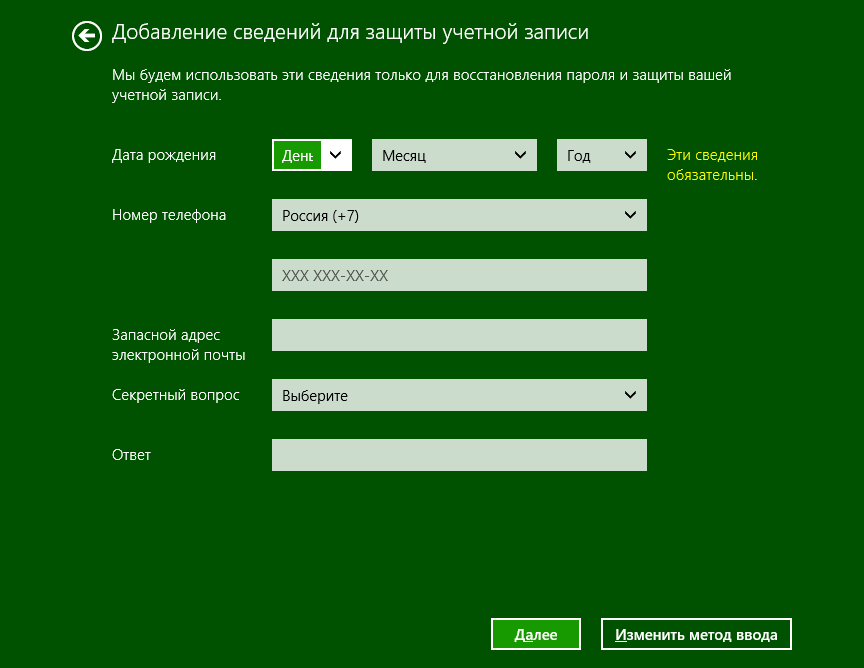Focus the XXX XXX-XX-XX phone number field
The height and width of the screenshot is (668, 864).
coord(459,275)
